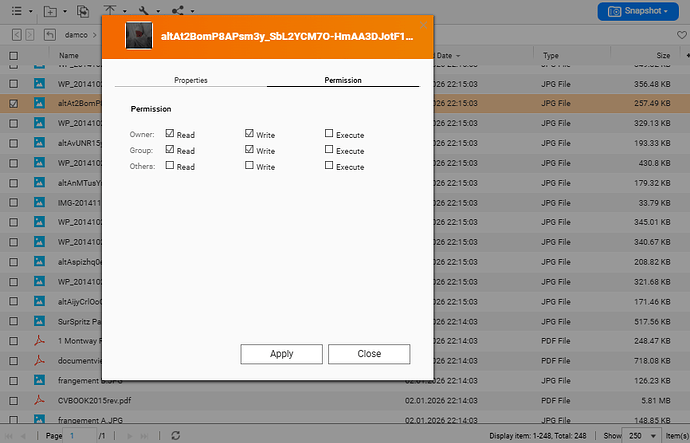Click the PDF icon for CVBOOK2015rev.pdf
Screen dimensions: 690x443
click(41, 399)
